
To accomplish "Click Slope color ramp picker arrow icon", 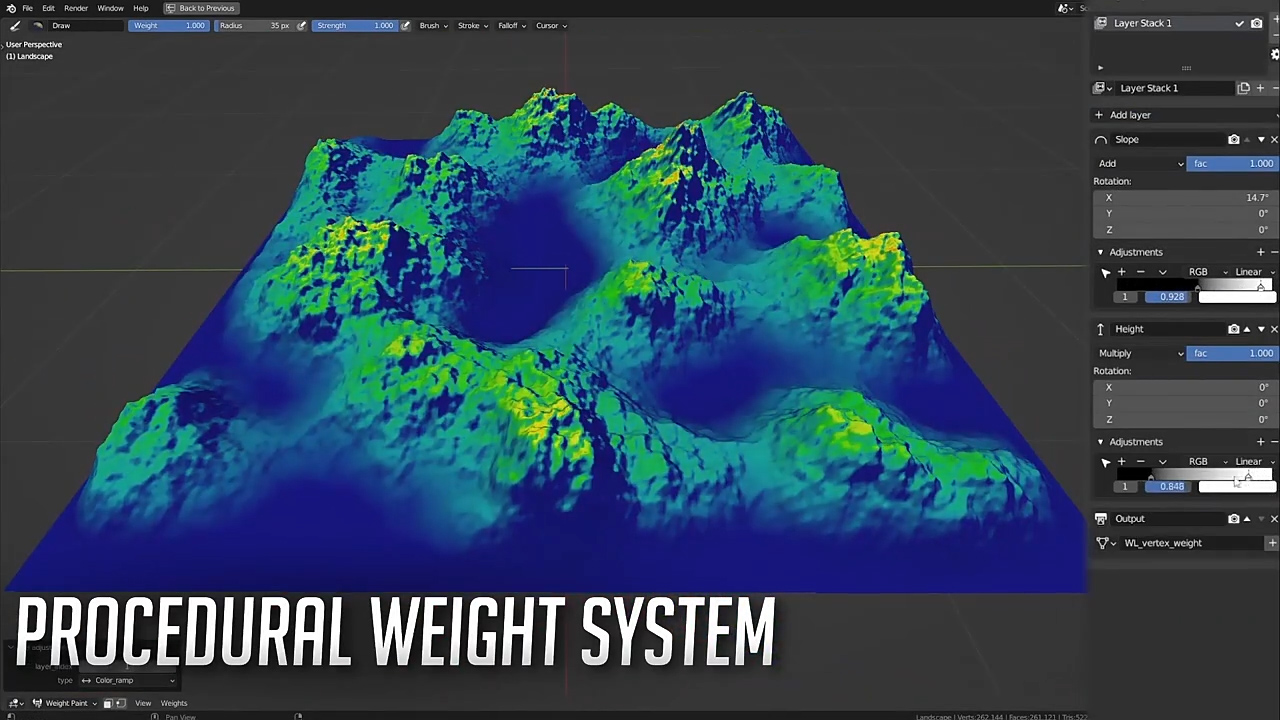I will 1106,273.
